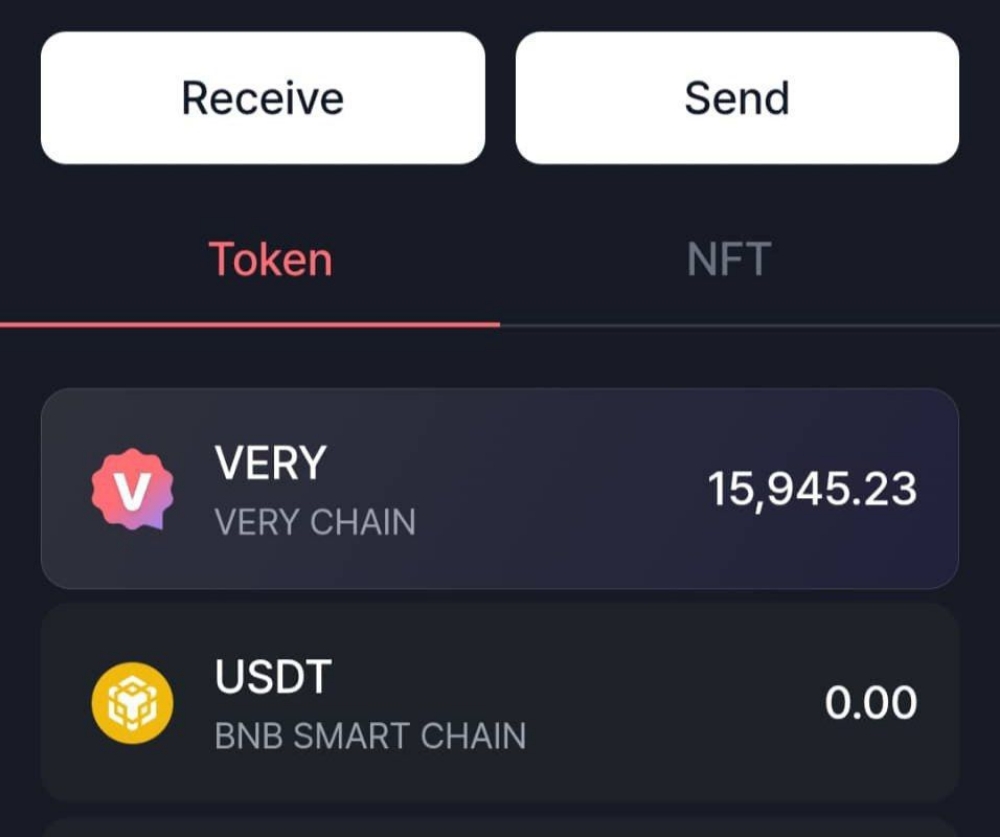The width and height of the screenshot is (1000, 837).
Task: Click the VERY token name text
Action: tap(270, 462)
